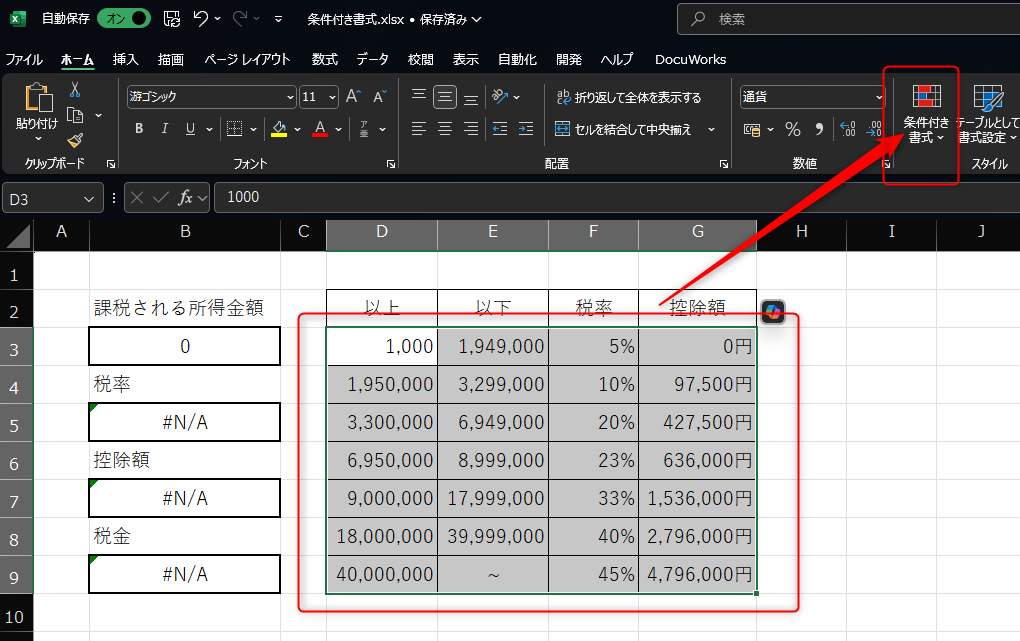Switch to the 挿入 ribbon tab
The image size is (1020, 641).
(126, 60)
